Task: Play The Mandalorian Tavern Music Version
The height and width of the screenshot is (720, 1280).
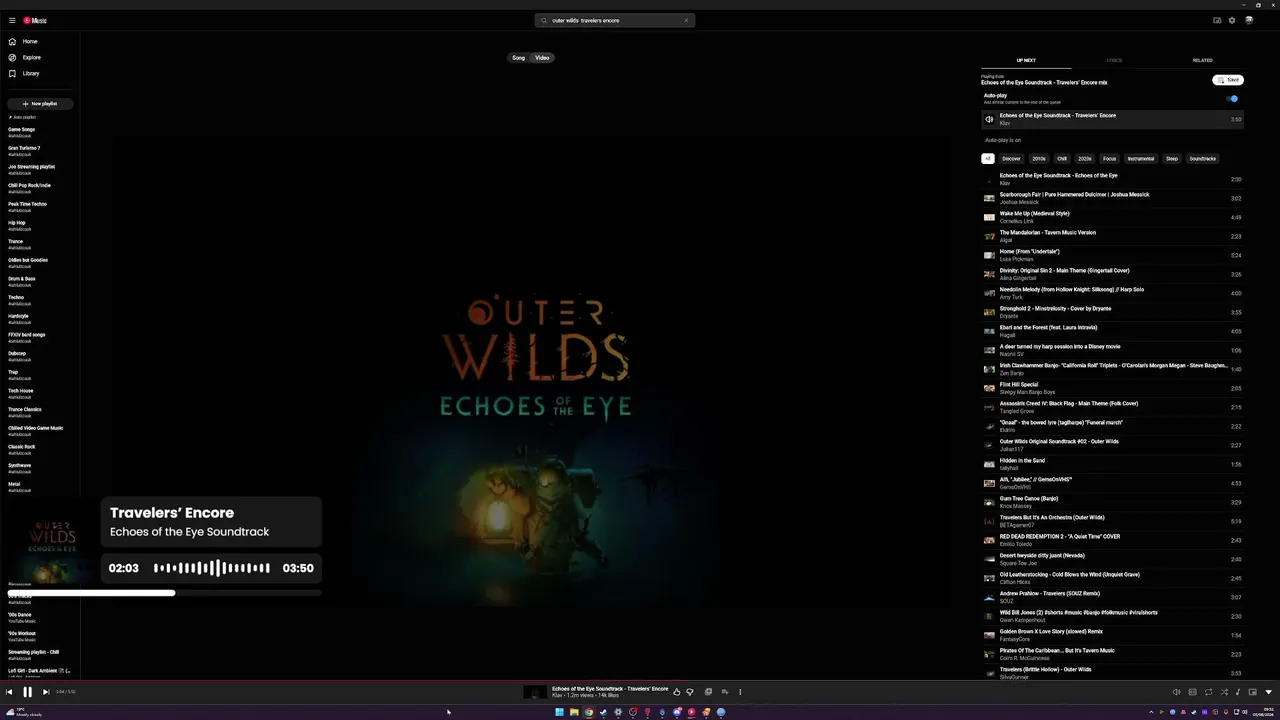Action: (1112, 236)
